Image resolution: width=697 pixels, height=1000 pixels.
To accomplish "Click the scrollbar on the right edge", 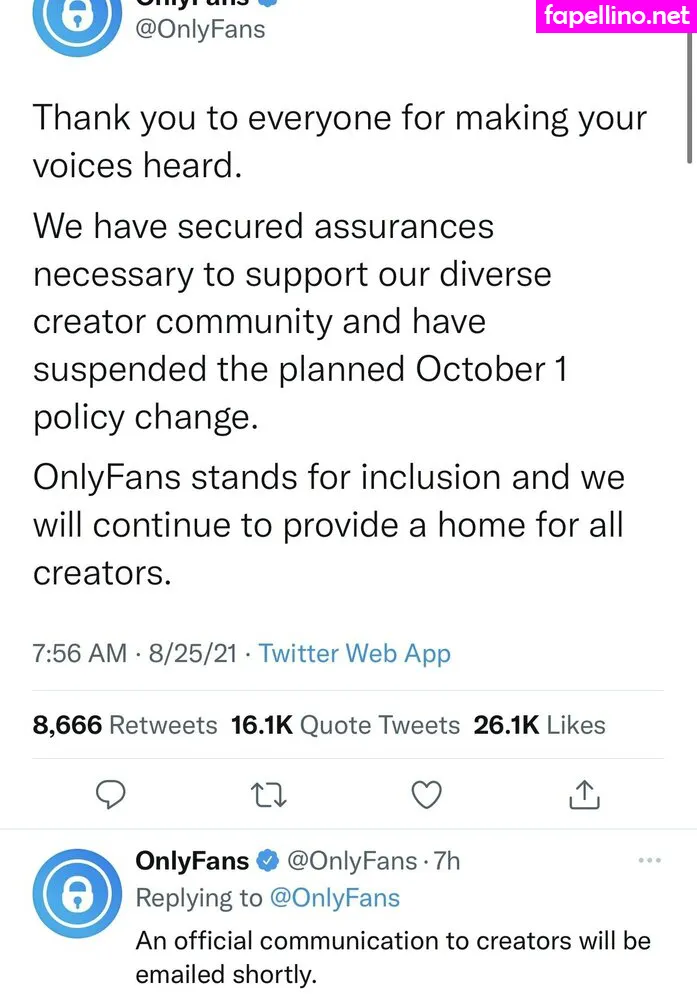I will [x=689, y=100].
